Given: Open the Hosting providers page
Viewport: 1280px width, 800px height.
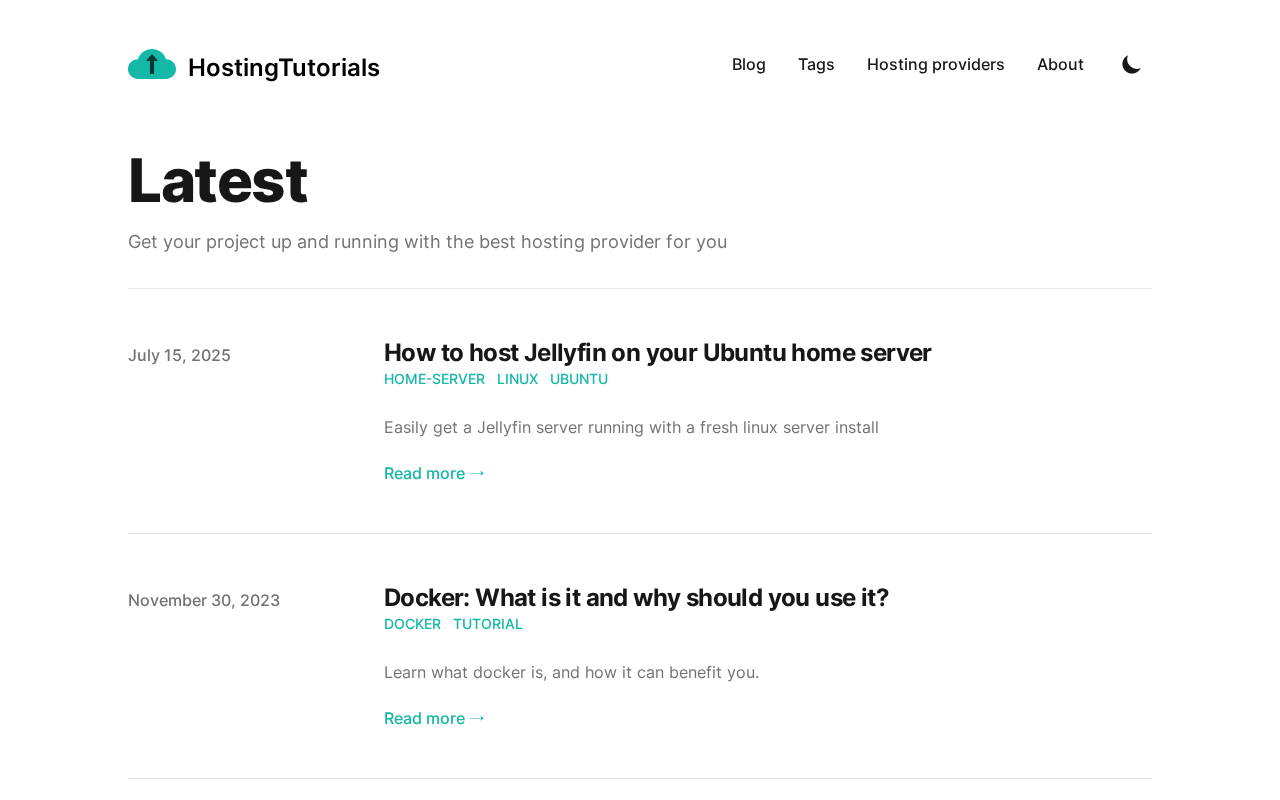Looking at the screenshot, I should click(935, 65).
